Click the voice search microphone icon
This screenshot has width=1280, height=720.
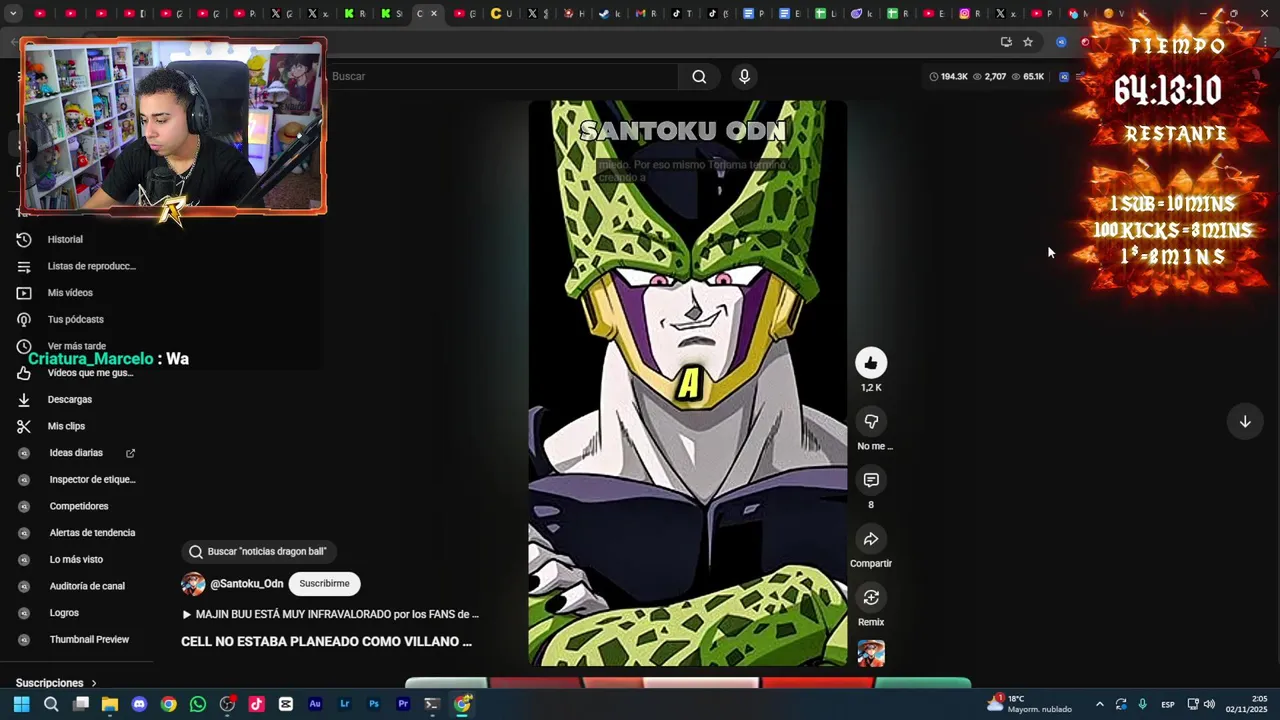pyautogui.click(x=744, y=76)
